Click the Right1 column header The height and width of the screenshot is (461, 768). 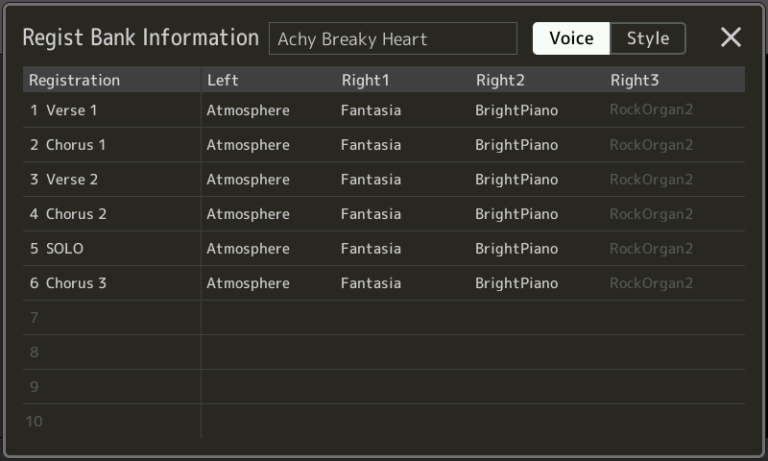click(365, 80)
